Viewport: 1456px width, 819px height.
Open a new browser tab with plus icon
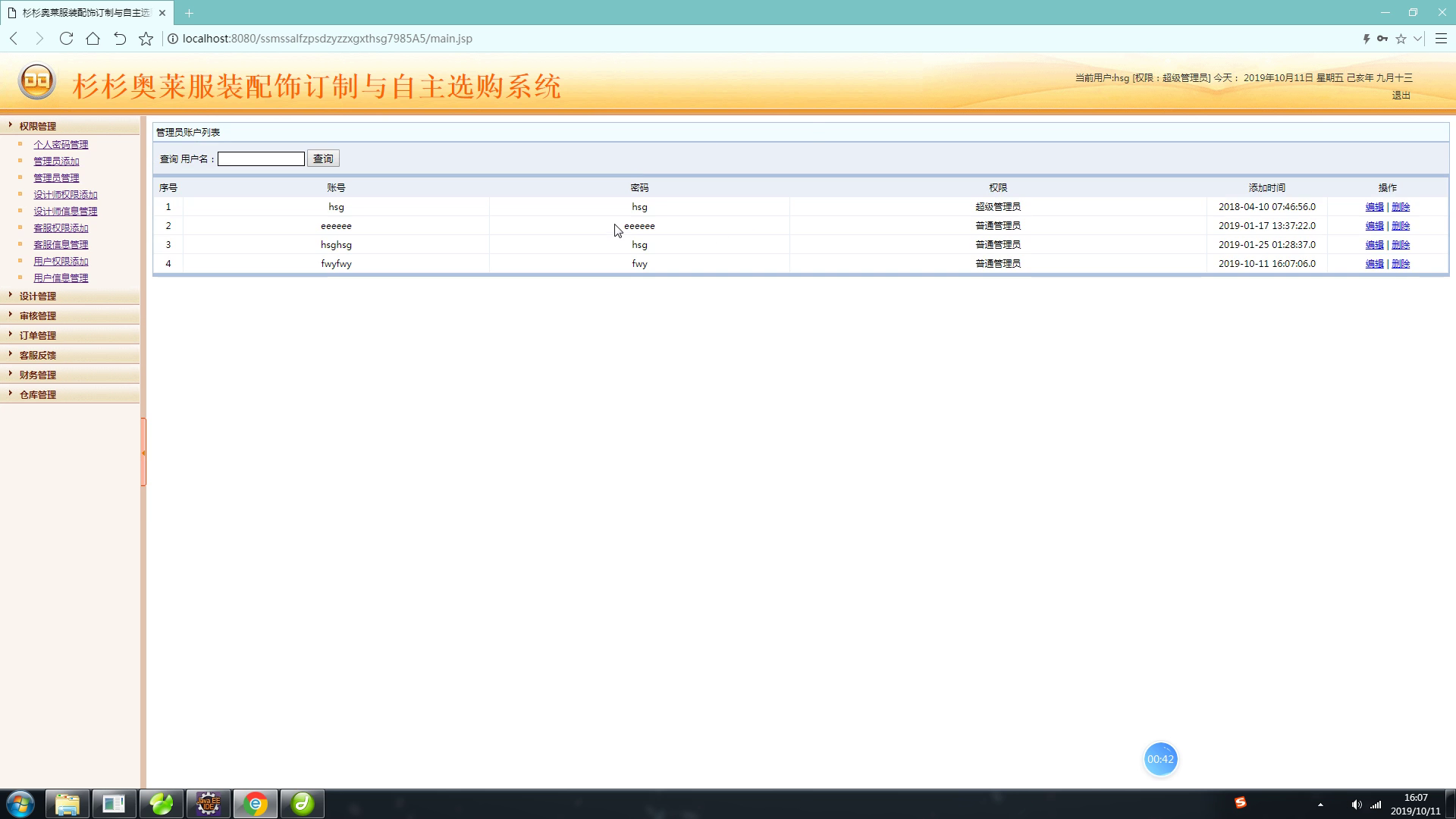189,13
